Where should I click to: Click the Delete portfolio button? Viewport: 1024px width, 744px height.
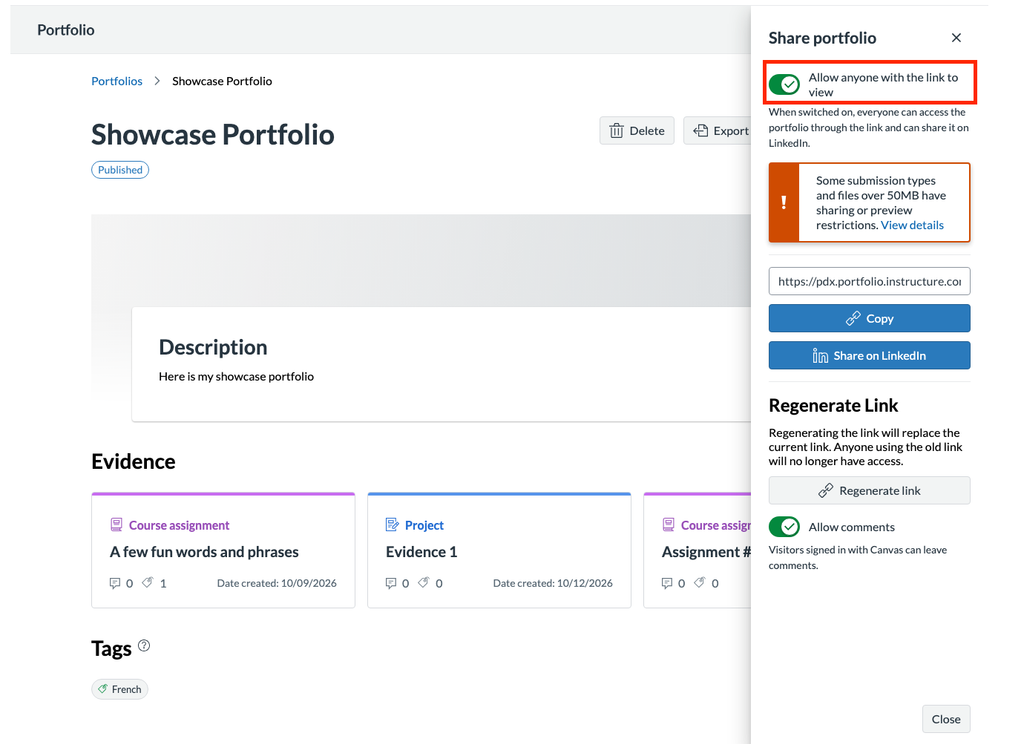637,131
